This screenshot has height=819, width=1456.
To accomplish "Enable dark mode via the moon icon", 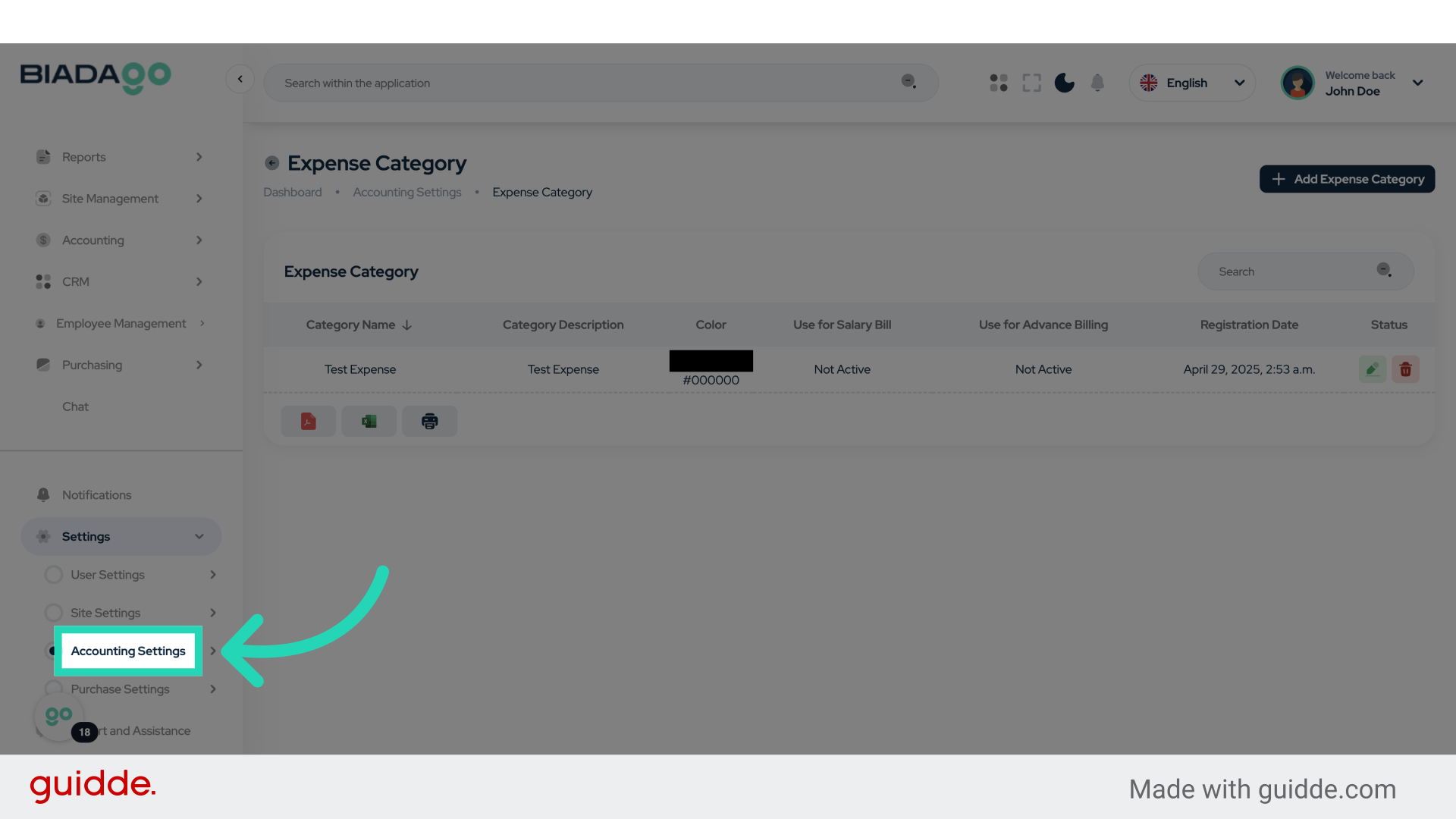I will pyautogui.click(x=1064, y=83).
